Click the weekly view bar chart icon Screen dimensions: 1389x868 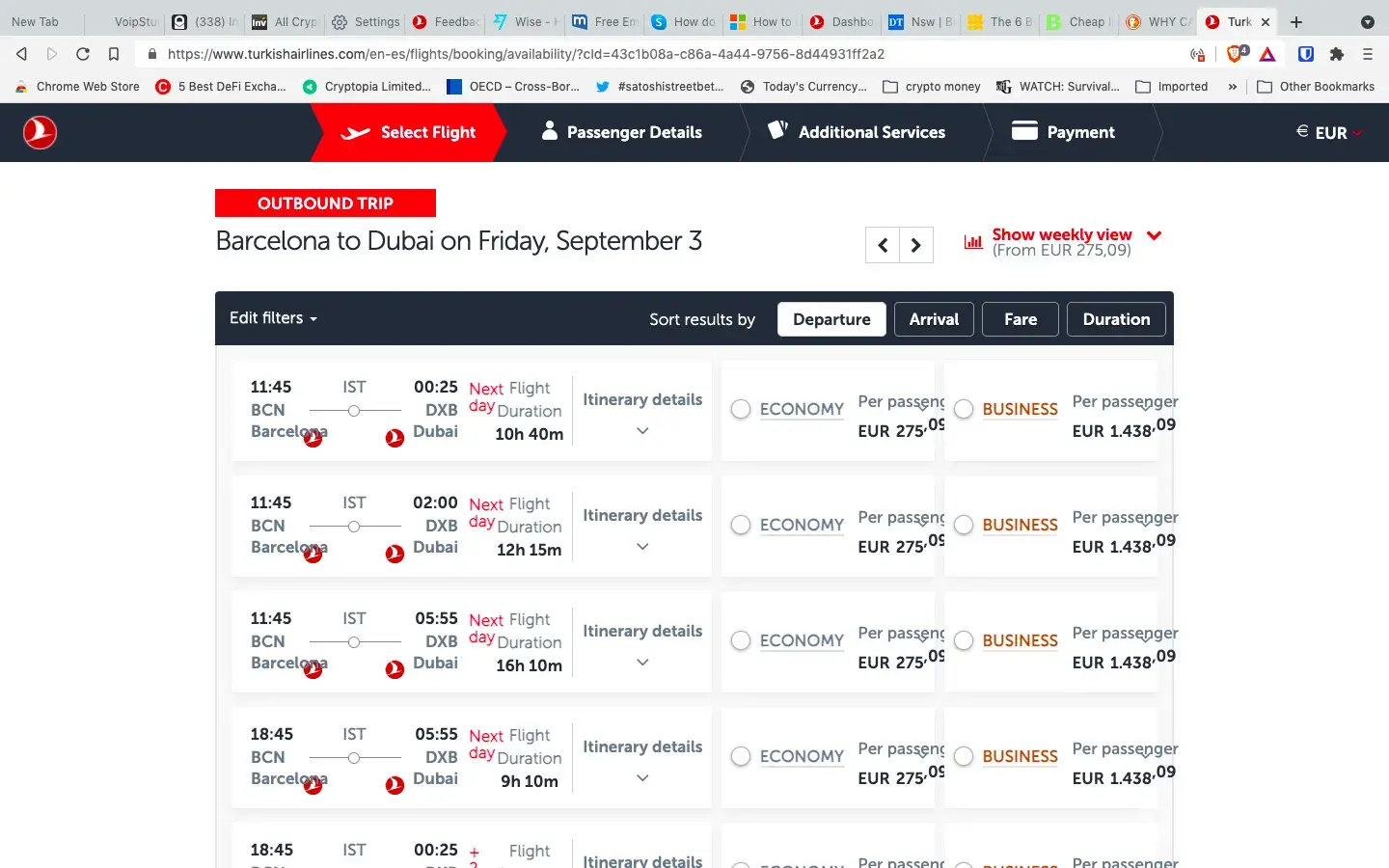click(973, 242)
